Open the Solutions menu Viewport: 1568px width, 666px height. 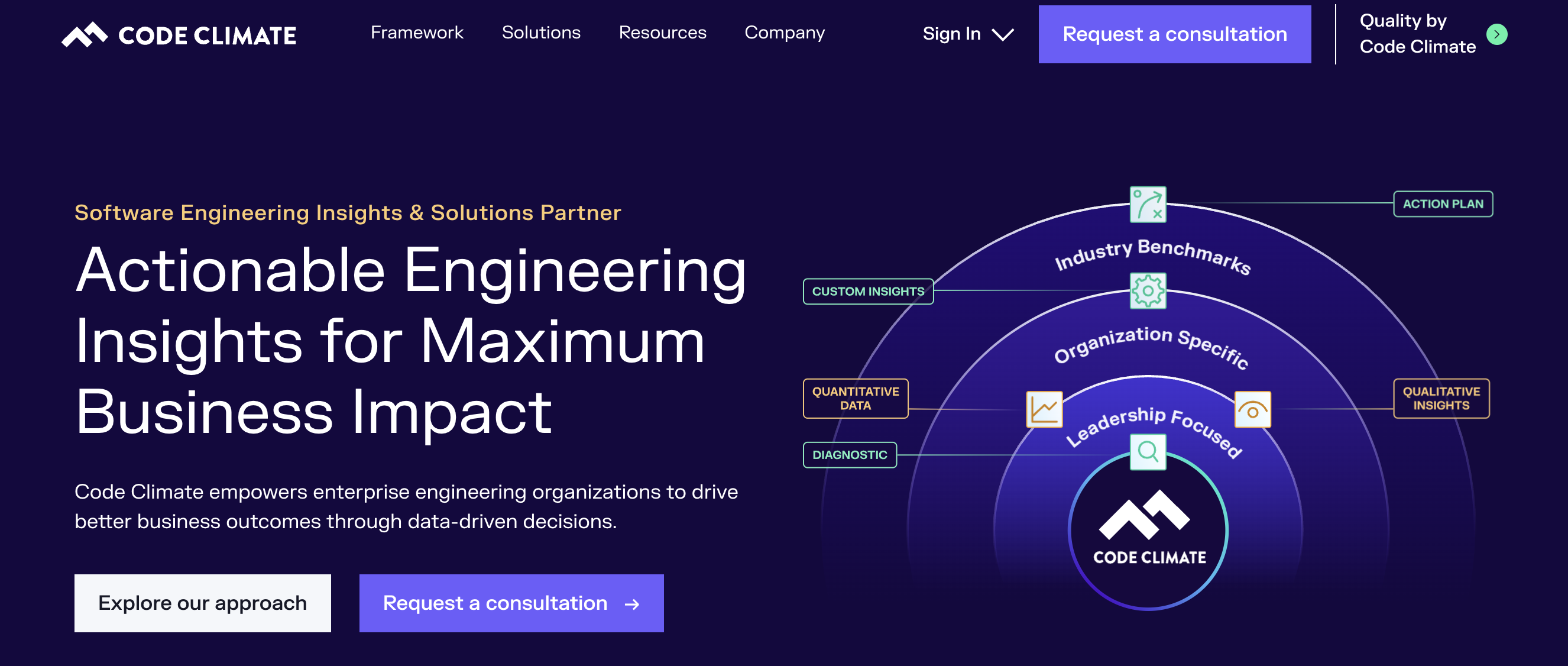coord(541,33)
